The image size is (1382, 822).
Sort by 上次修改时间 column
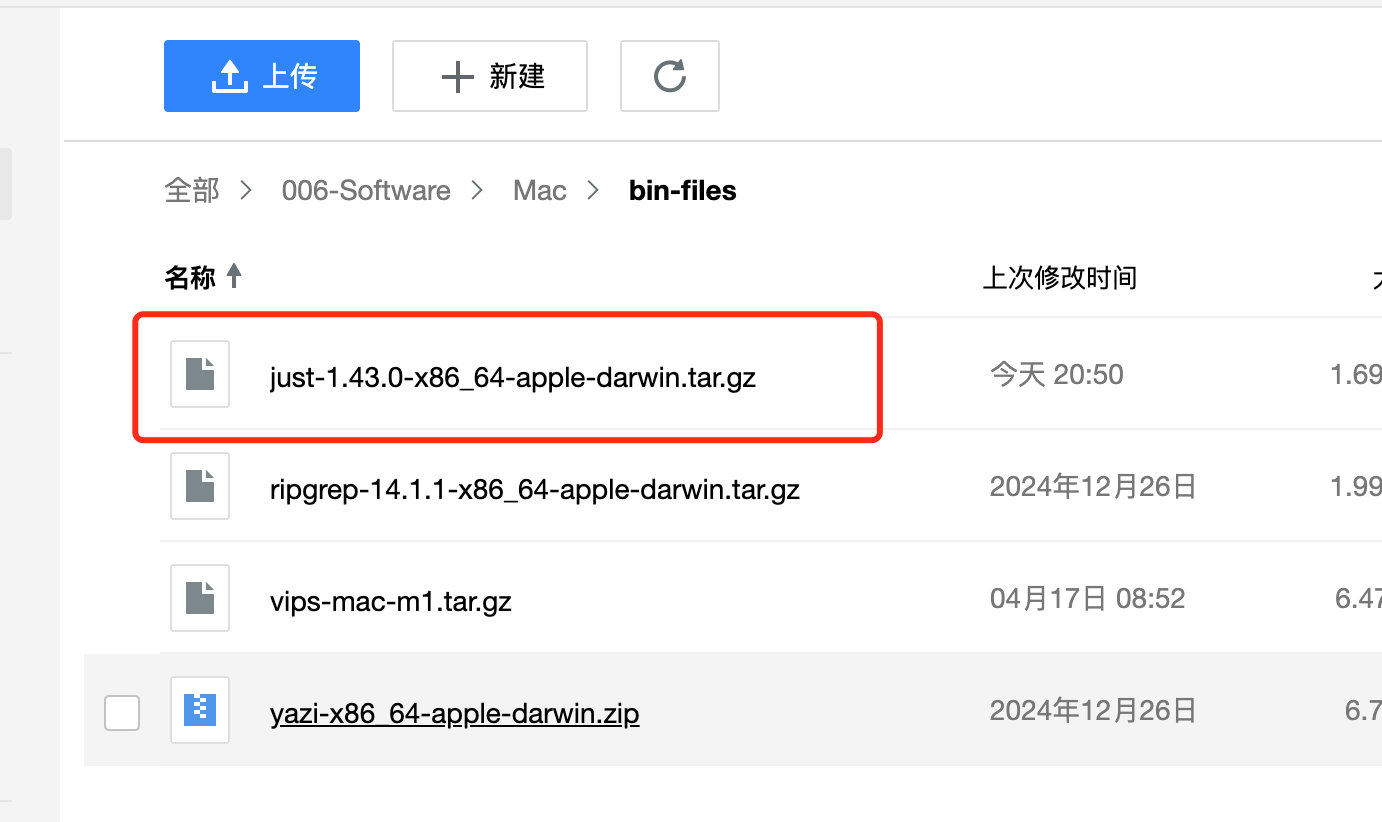[x=1059, y=277]
